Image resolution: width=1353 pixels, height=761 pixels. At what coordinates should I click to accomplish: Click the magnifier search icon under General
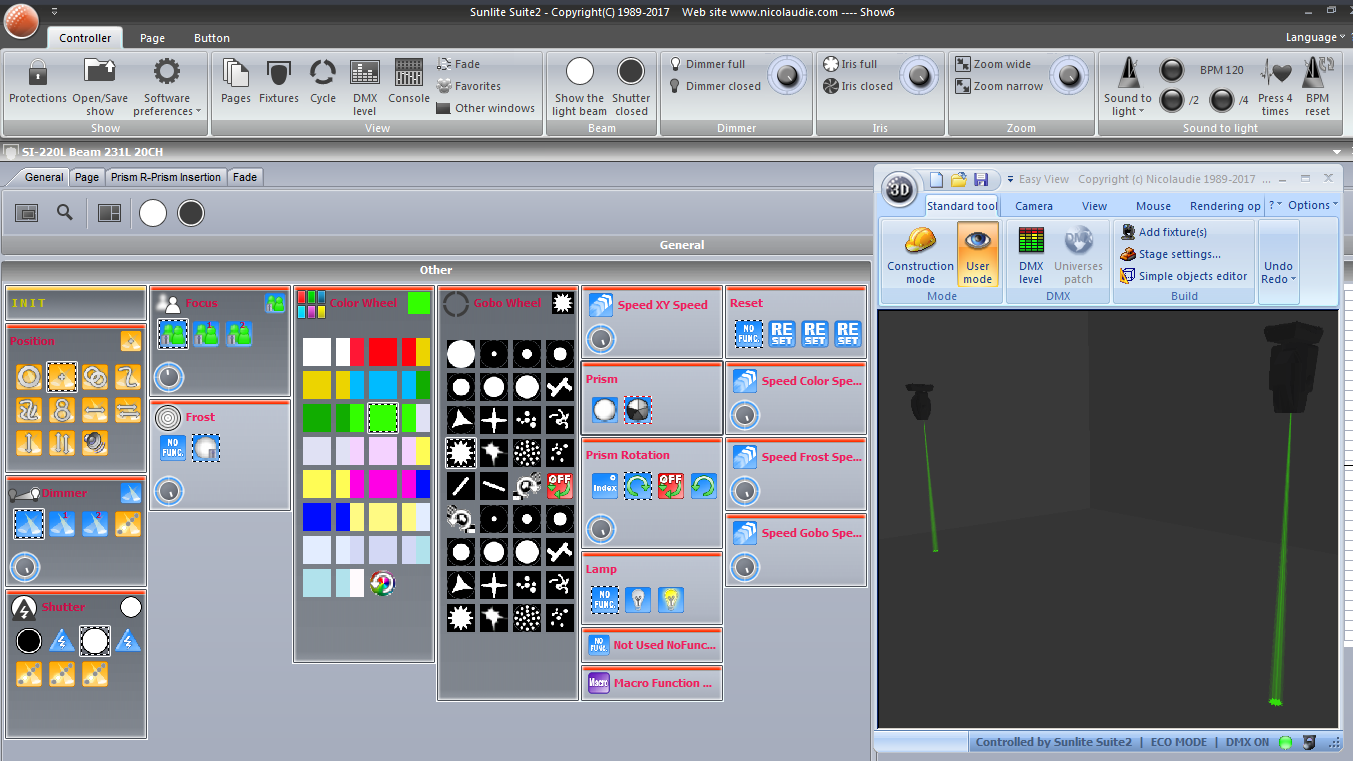(64, 212)
